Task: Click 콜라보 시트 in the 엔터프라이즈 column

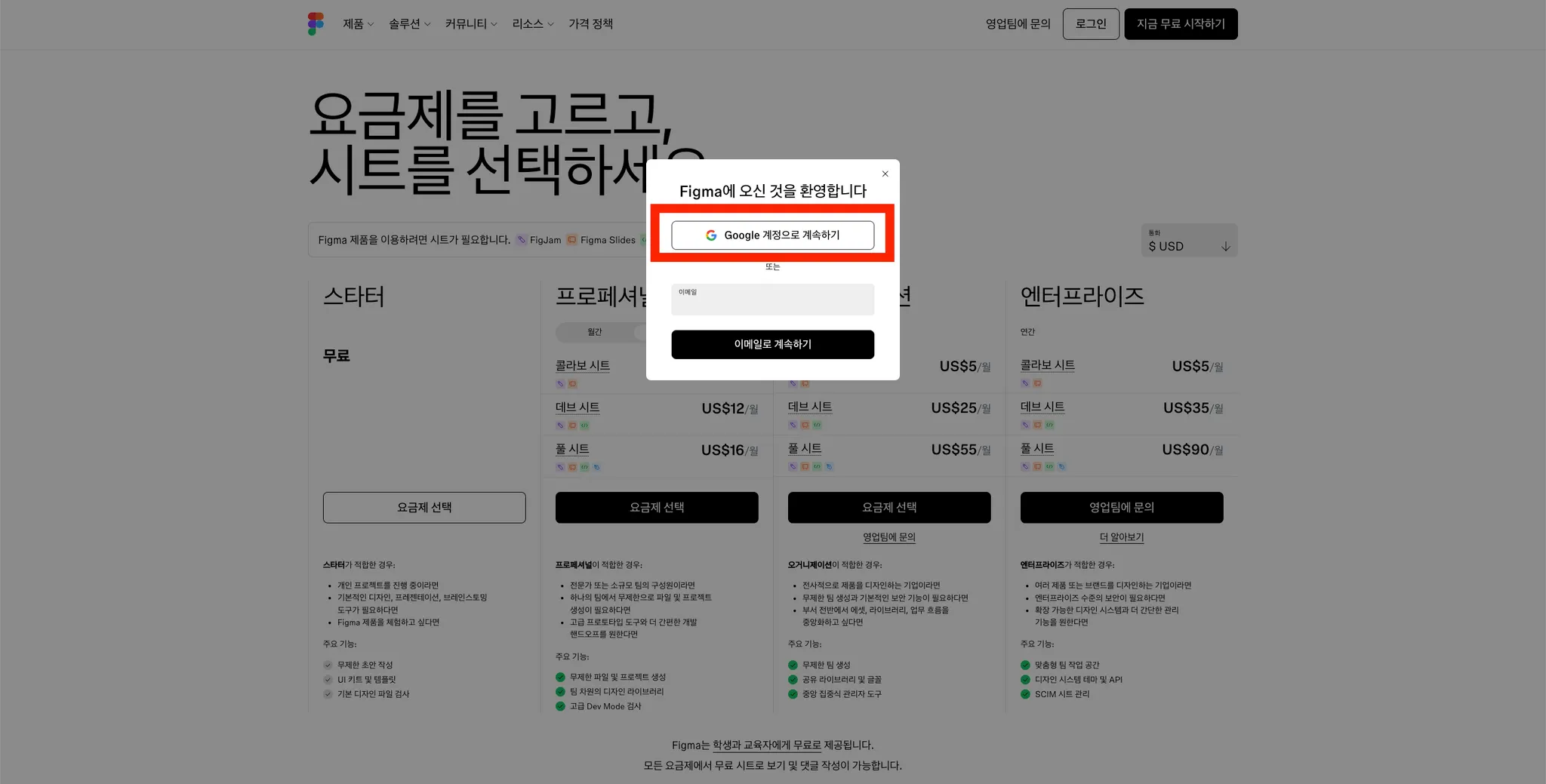Action: [1048, 365]
